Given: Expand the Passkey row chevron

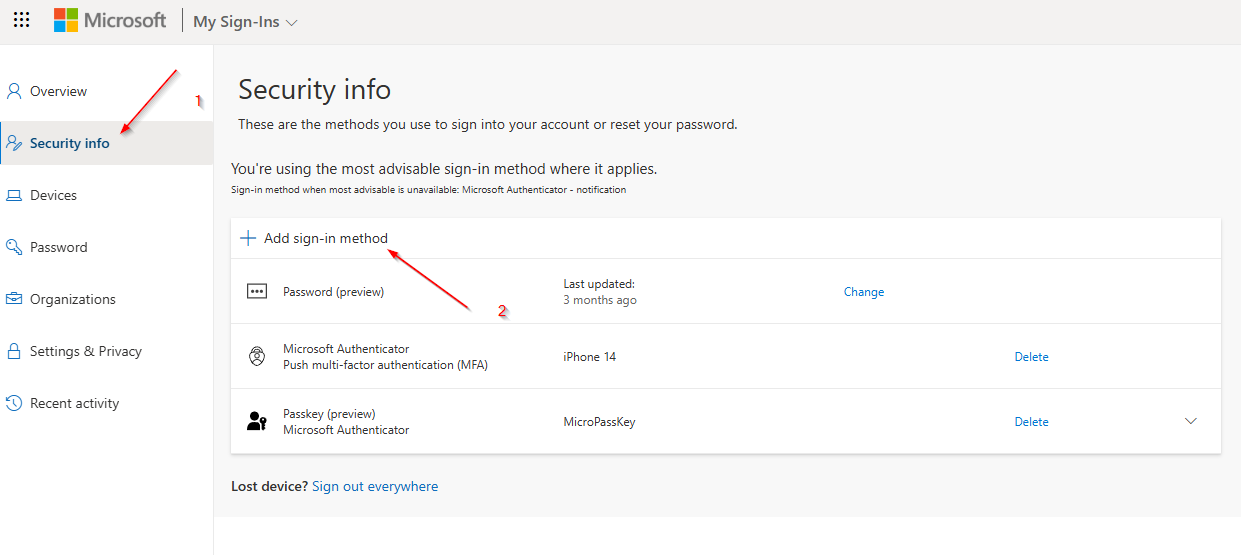Looking at the screenshot, I should coord(1191,421).
